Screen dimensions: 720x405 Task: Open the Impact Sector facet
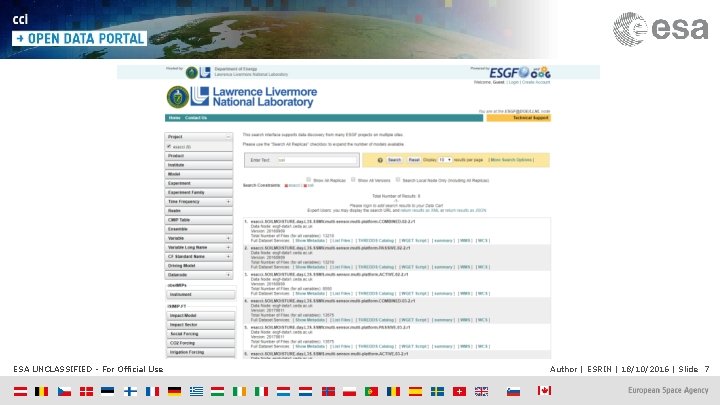pos(200,325)
